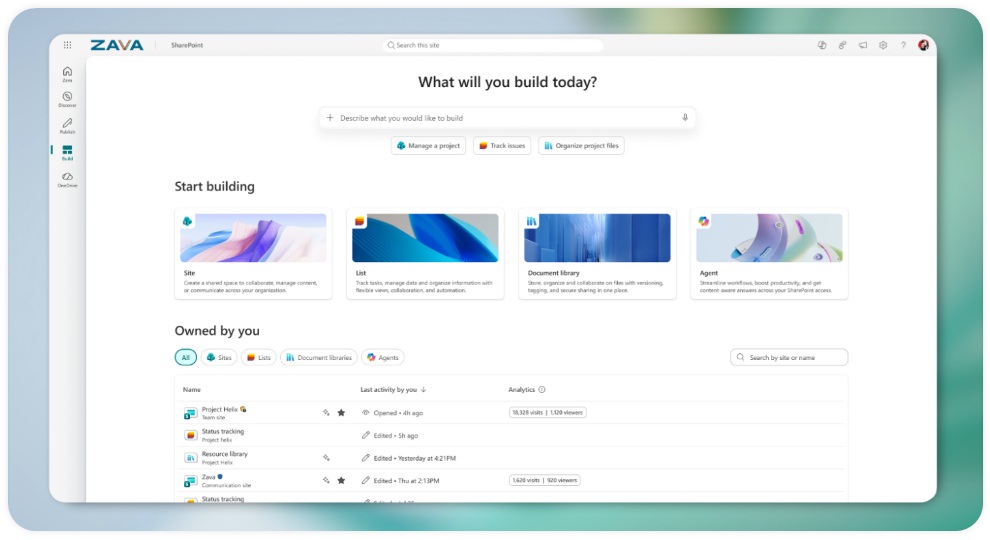Click the ZAVA logo
The height and width of the screenshot is (540, 990).
coord(117,45)
